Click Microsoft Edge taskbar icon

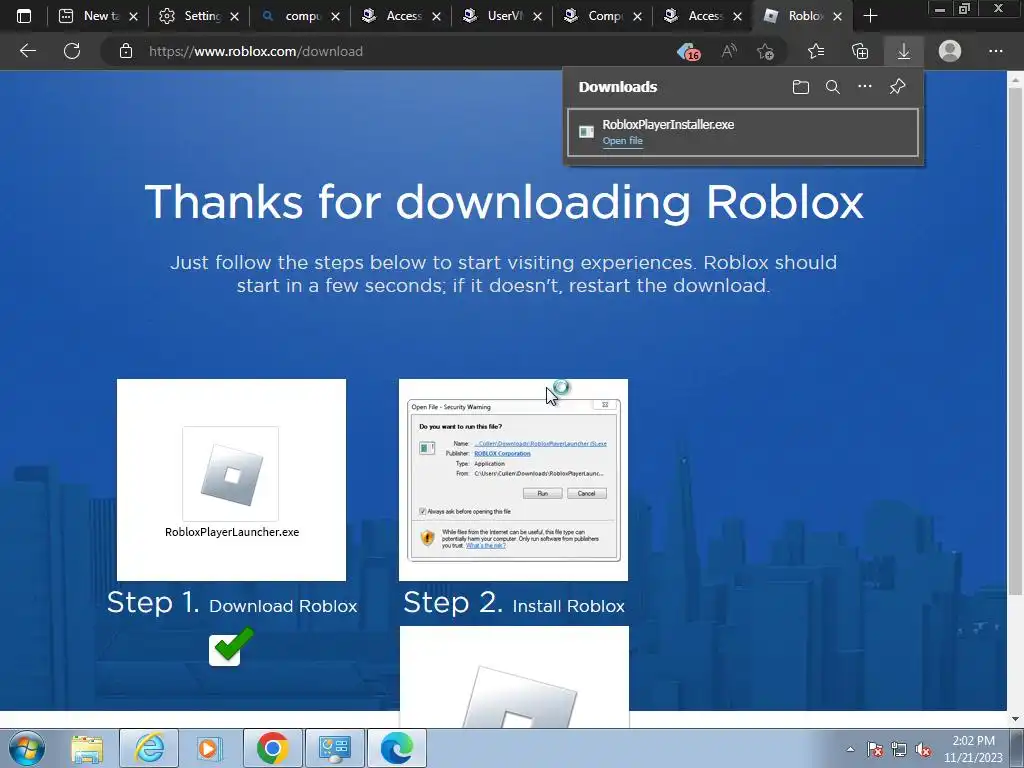click(x=397, y=748)
